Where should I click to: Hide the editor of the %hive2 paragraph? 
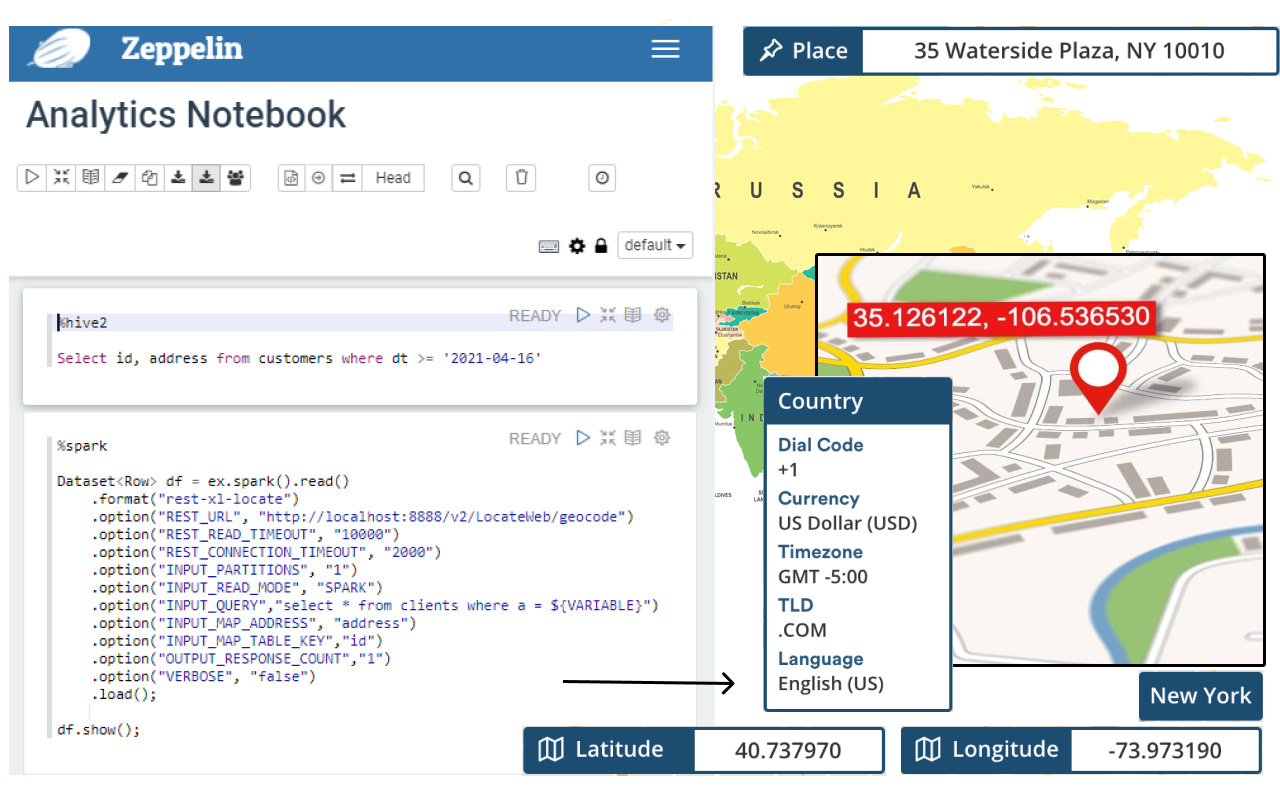[608, 315]
